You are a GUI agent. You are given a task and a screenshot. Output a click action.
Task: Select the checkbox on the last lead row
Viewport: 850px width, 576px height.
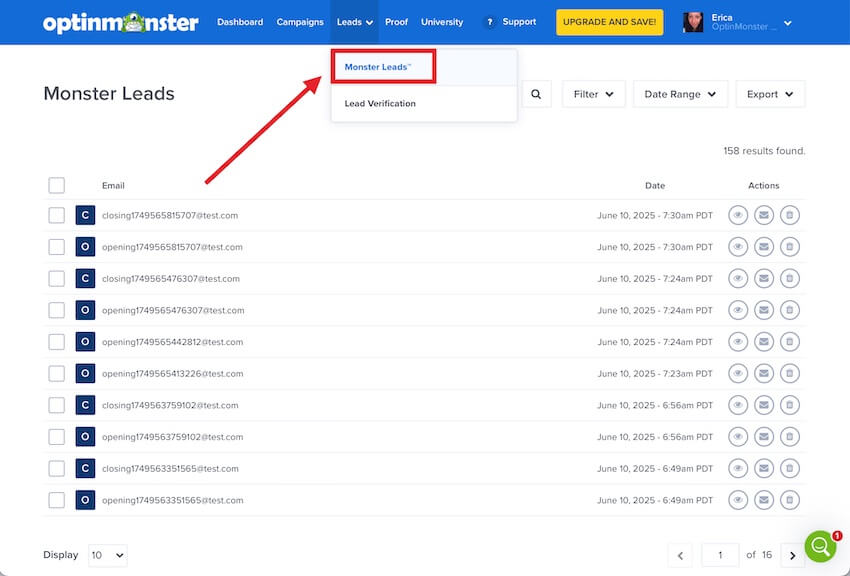tap(56, 499)
